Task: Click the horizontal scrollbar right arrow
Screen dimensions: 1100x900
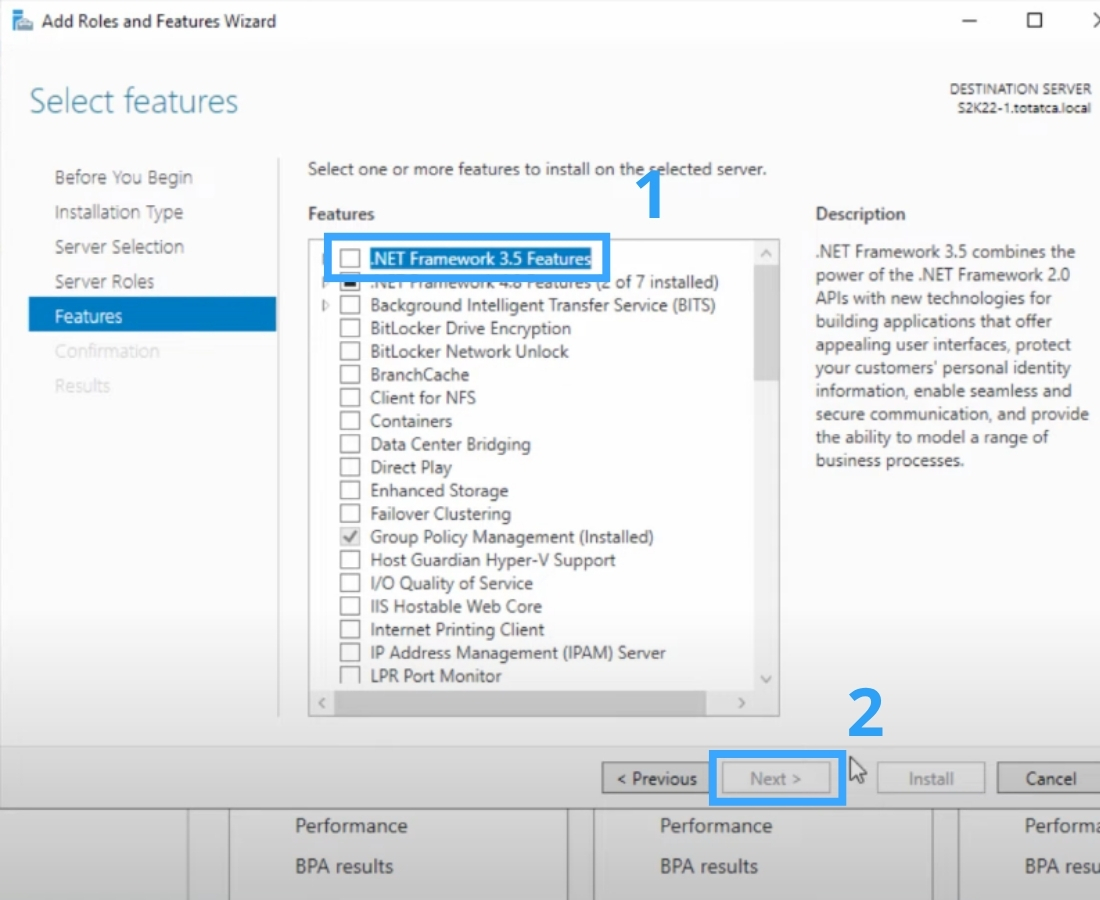Action: coord(741,703)
